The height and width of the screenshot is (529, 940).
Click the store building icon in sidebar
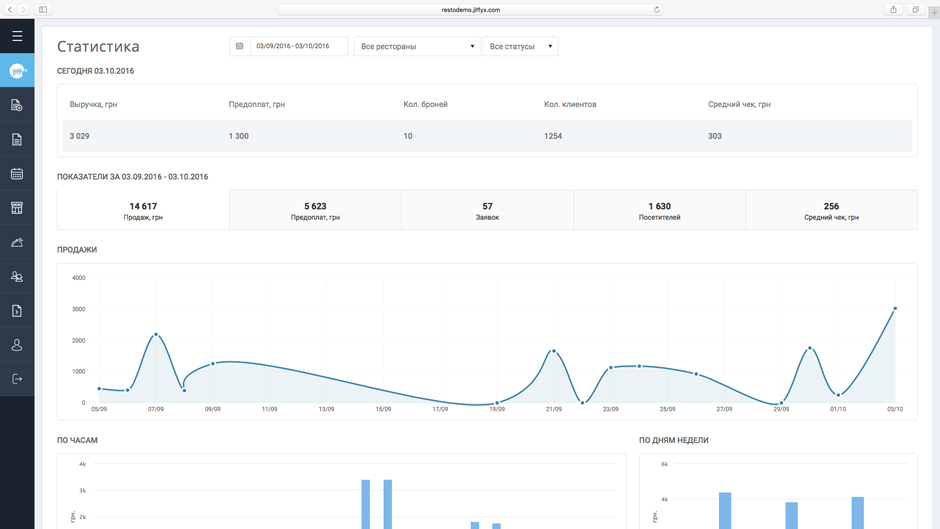[x=17, y=208]
